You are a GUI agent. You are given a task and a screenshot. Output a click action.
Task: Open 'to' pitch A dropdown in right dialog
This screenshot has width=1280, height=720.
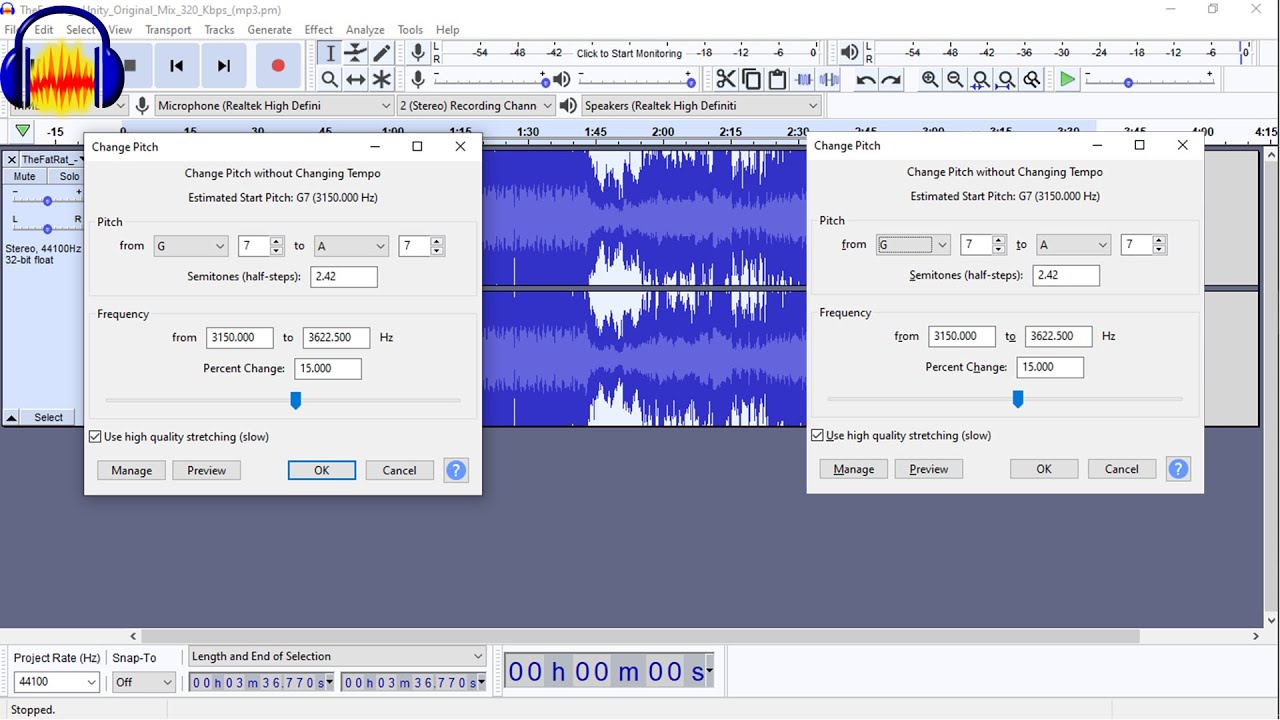[1073, 244]
